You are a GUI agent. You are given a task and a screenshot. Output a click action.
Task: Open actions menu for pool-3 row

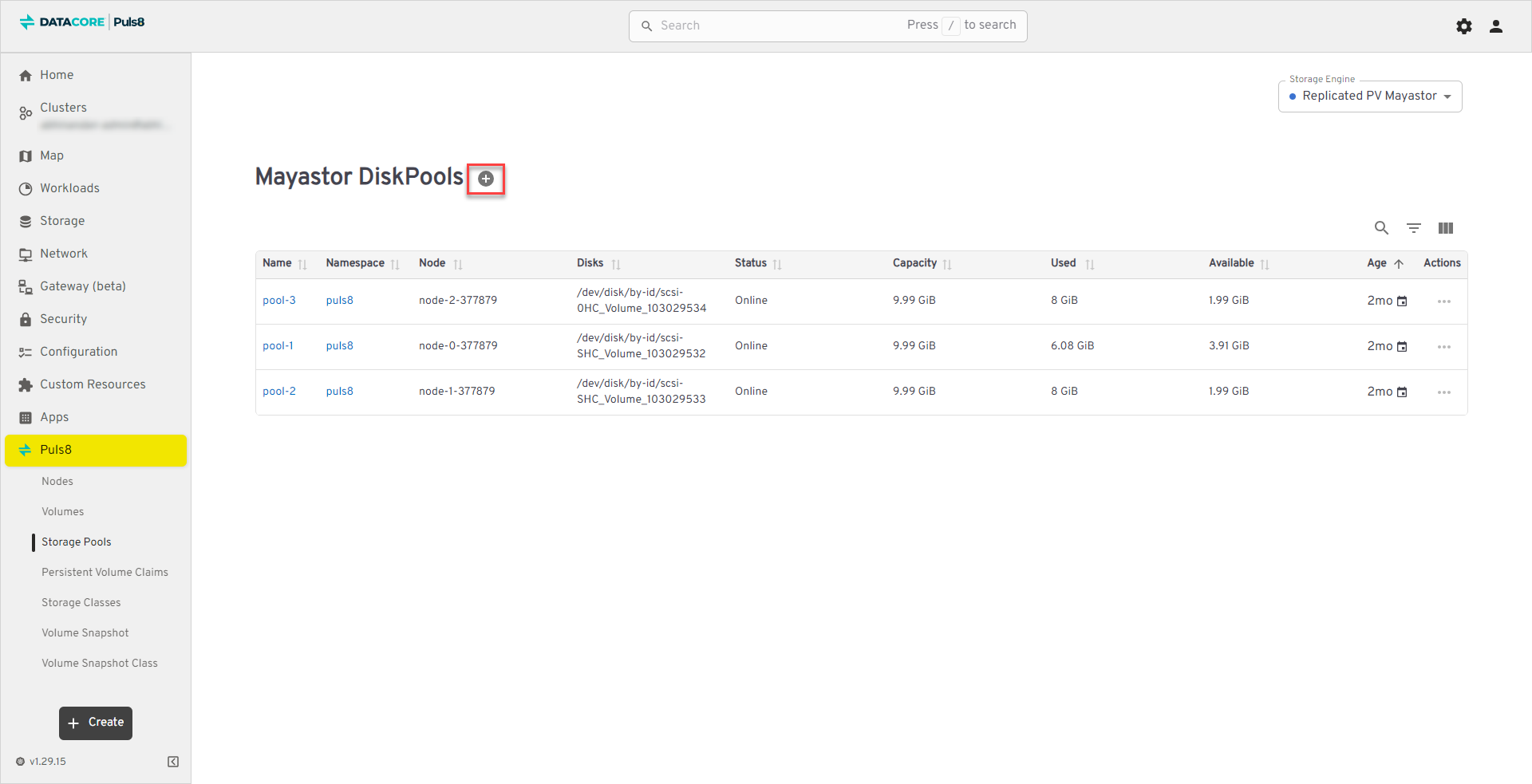1443,301
